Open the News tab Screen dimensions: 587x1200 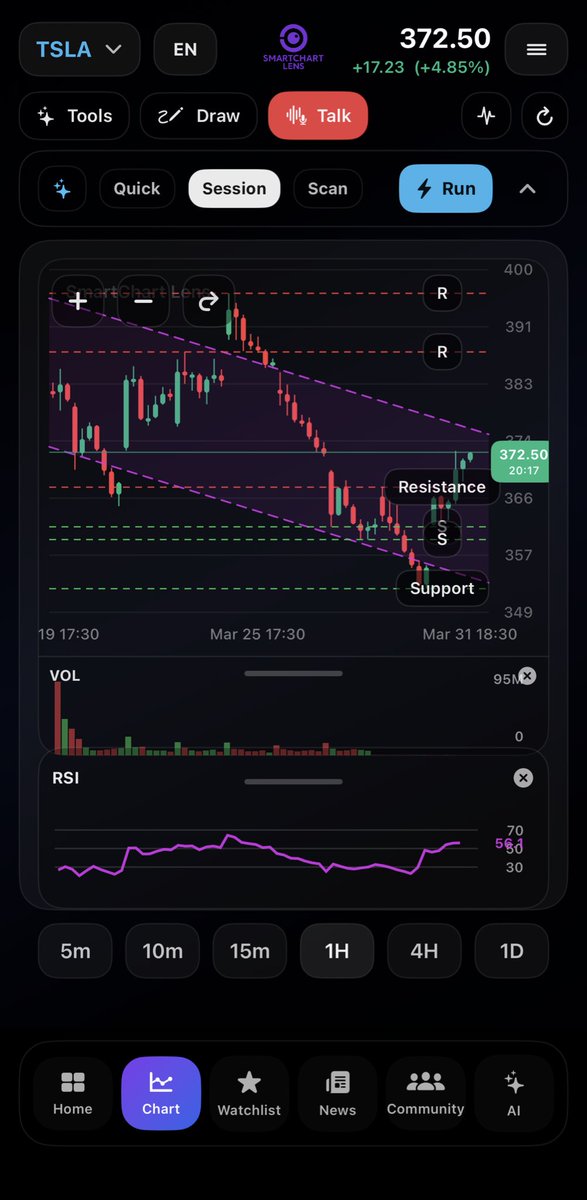(x=337, y=1093)
